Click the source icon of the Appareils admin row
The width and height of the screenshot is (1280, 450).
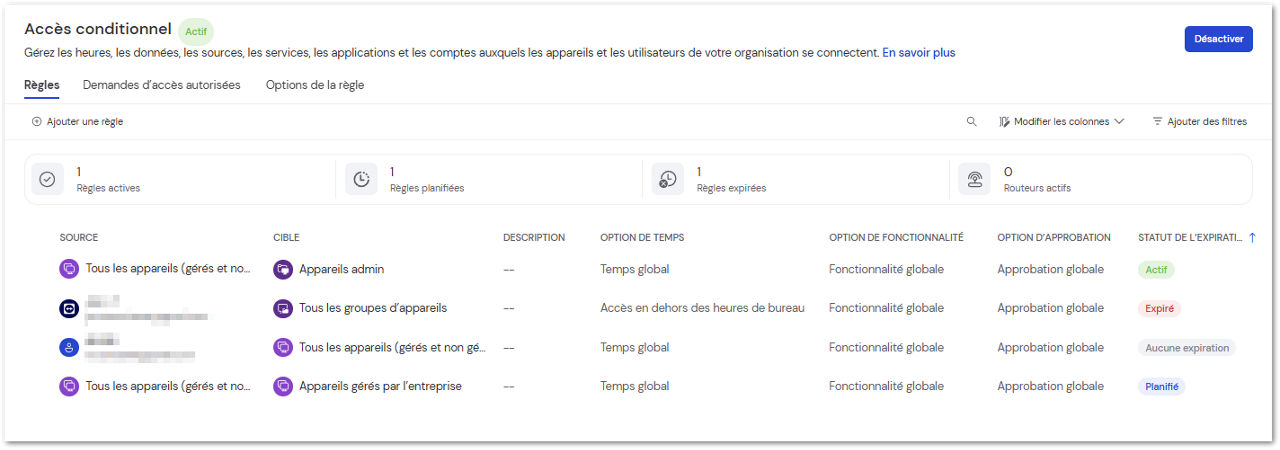[x=69, y=269]
